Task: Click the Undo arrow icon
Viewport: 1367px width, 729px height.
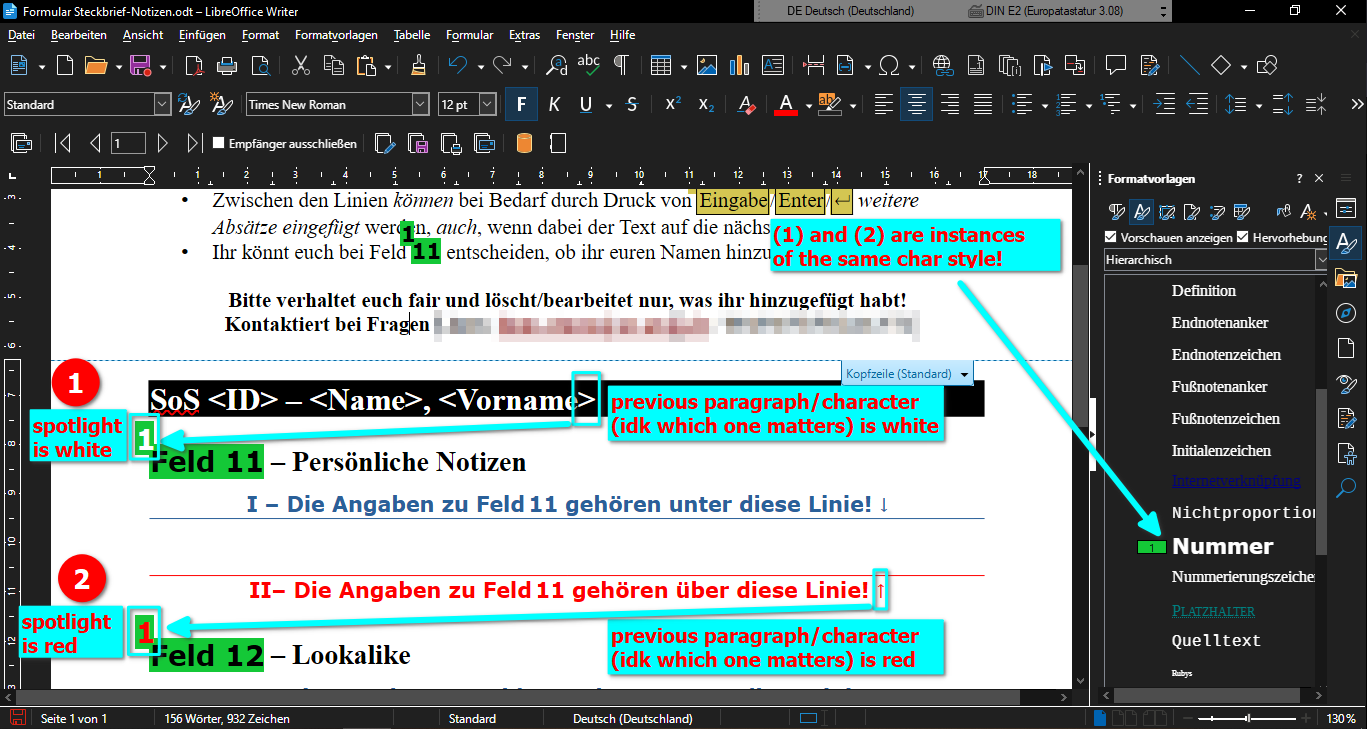Action: 457,66
